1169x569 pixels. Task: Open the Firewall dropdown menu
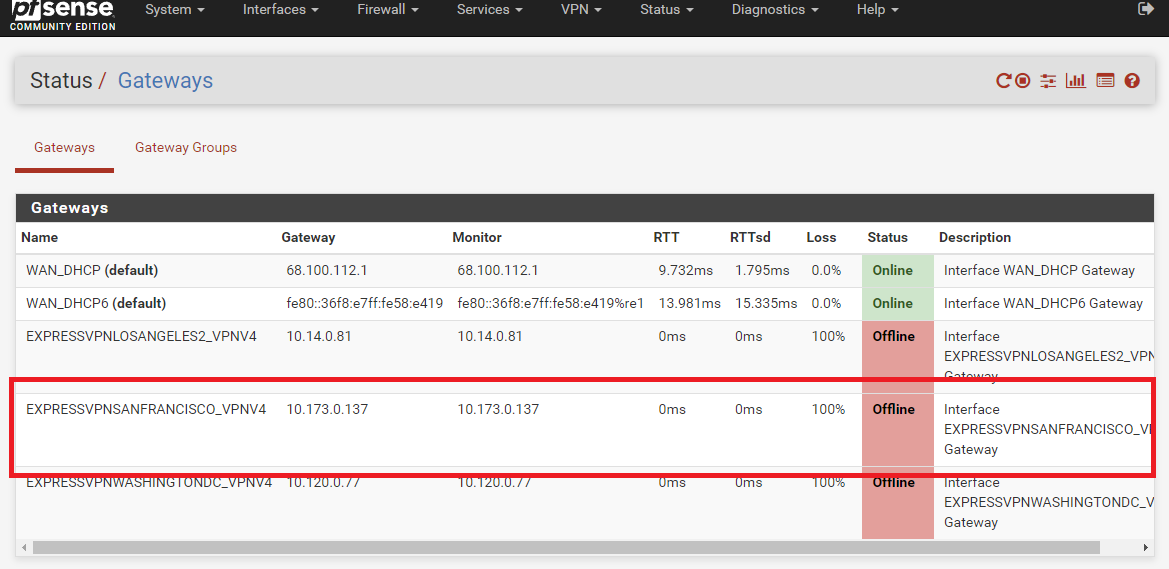click(388, 10)
